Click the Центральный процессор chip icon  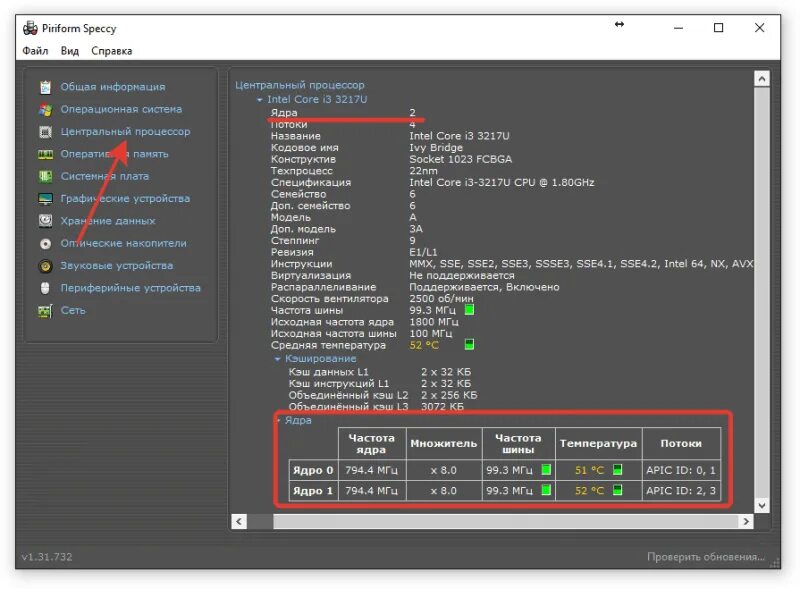(45, 132)
